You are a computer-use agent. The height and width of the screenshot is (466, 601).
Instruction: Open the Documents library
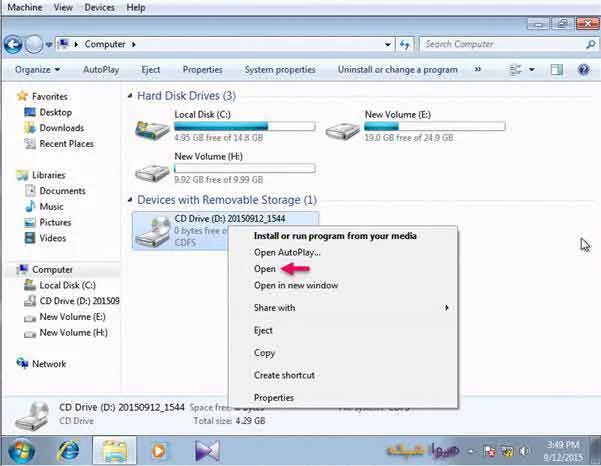(62, 191)
